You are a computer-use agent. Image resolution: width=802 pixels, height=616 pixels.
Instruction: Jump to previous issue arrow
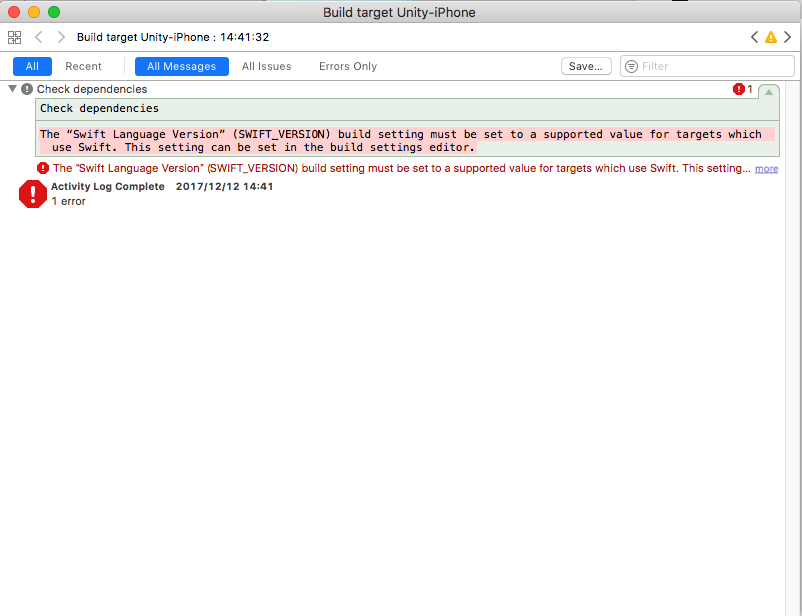(x=754, y=37)
